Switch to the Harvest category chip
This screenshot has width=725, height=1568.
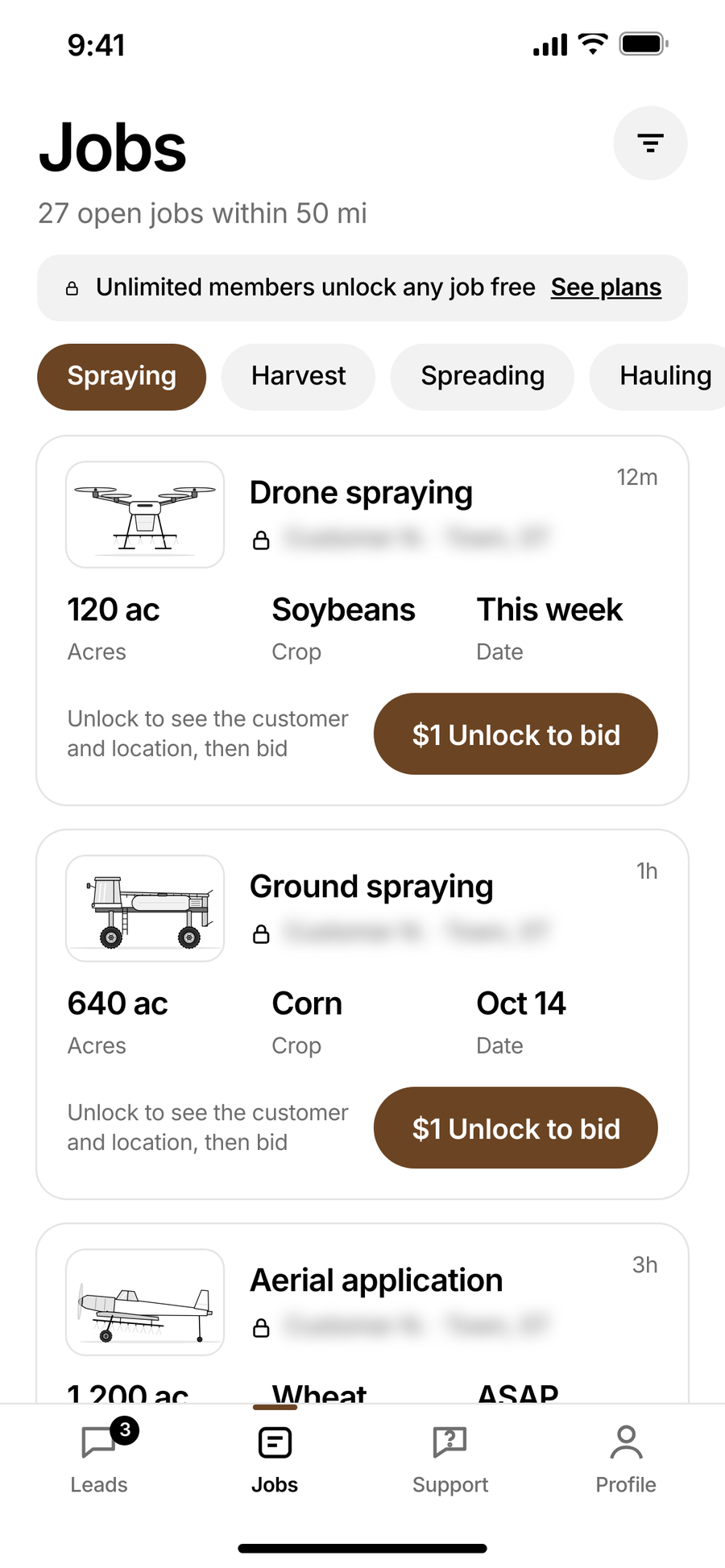(x=298, y=377)
